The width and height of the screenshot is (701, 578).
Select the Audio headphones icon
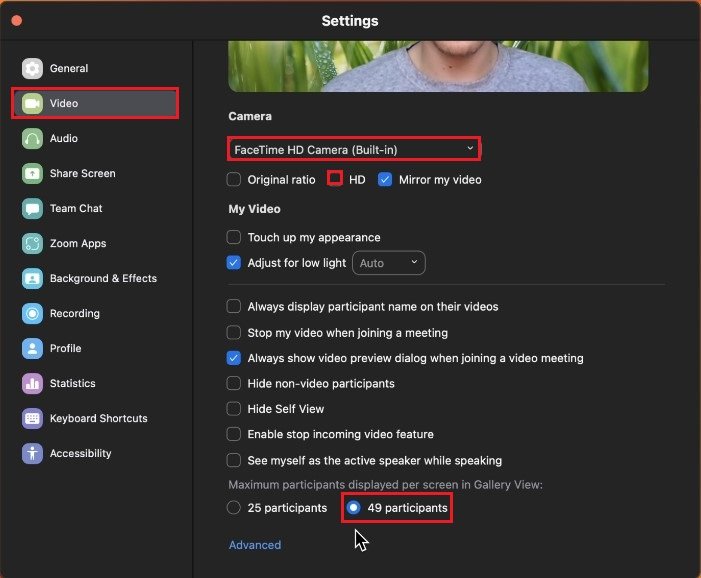pos(32,139)
